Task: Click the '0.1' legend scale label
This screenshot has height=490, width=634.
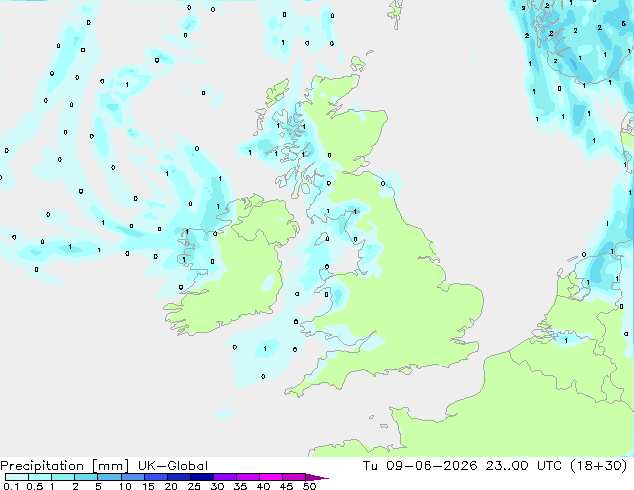Action: (11, 486)
